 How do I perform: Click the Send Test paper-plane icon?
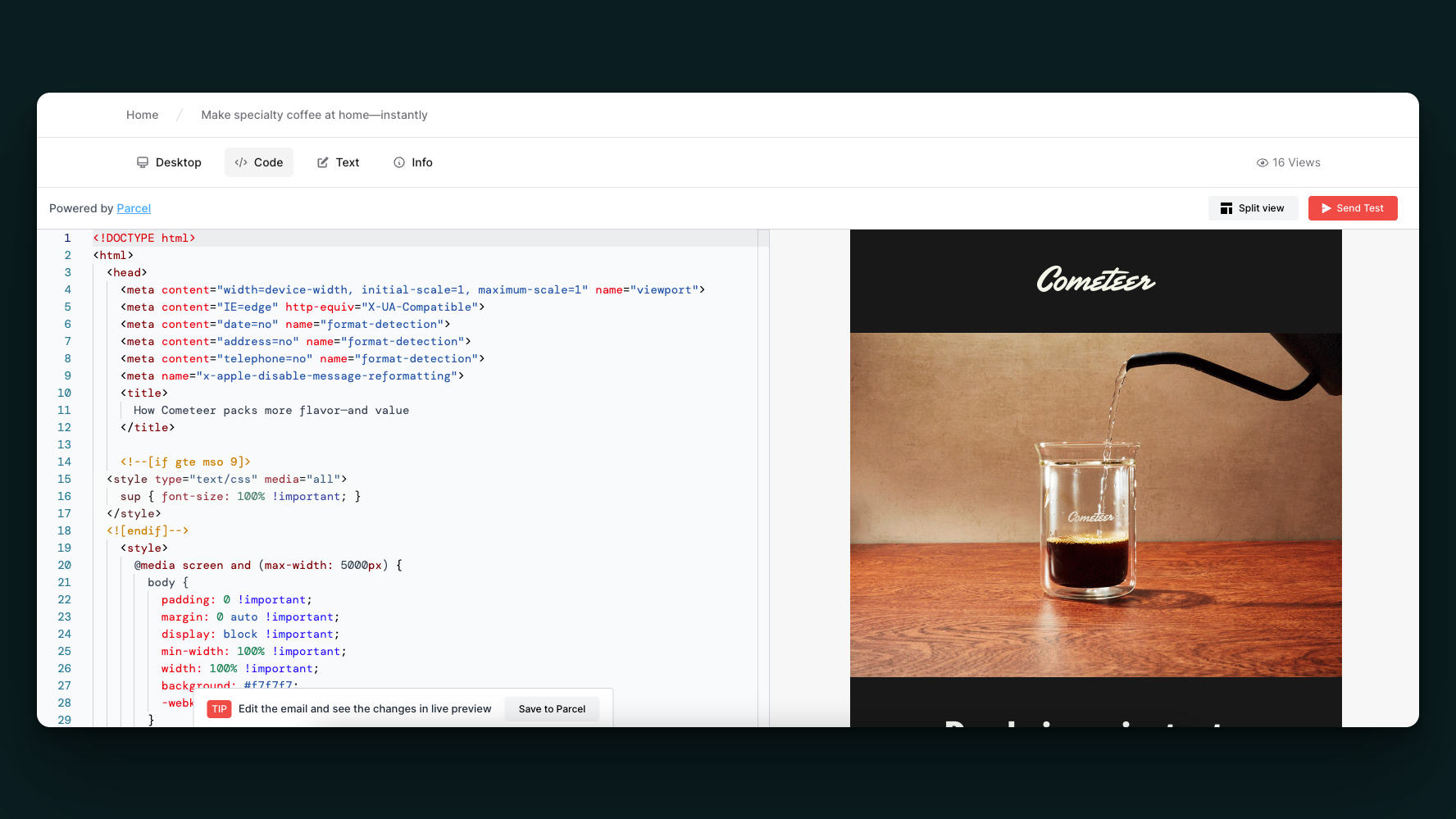(x=1326, y=208)
